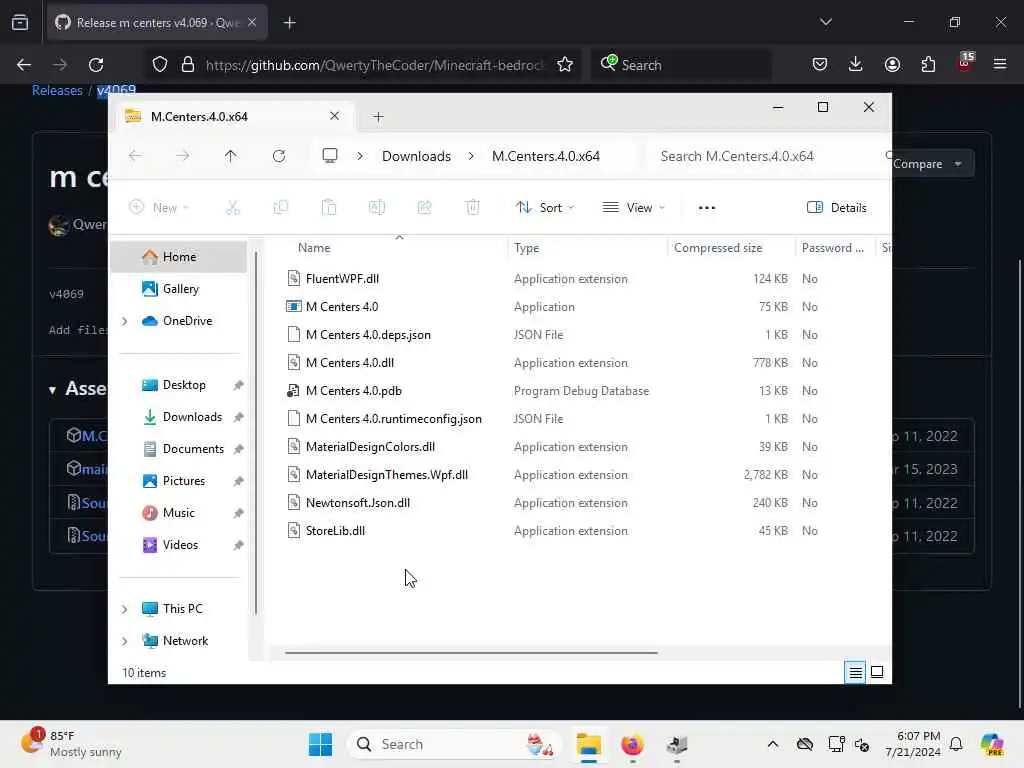The width and height of the screenshot is (1024, 768).
Task: Select the M Centers 4.0 application file
Action: [x=342, y=306]
